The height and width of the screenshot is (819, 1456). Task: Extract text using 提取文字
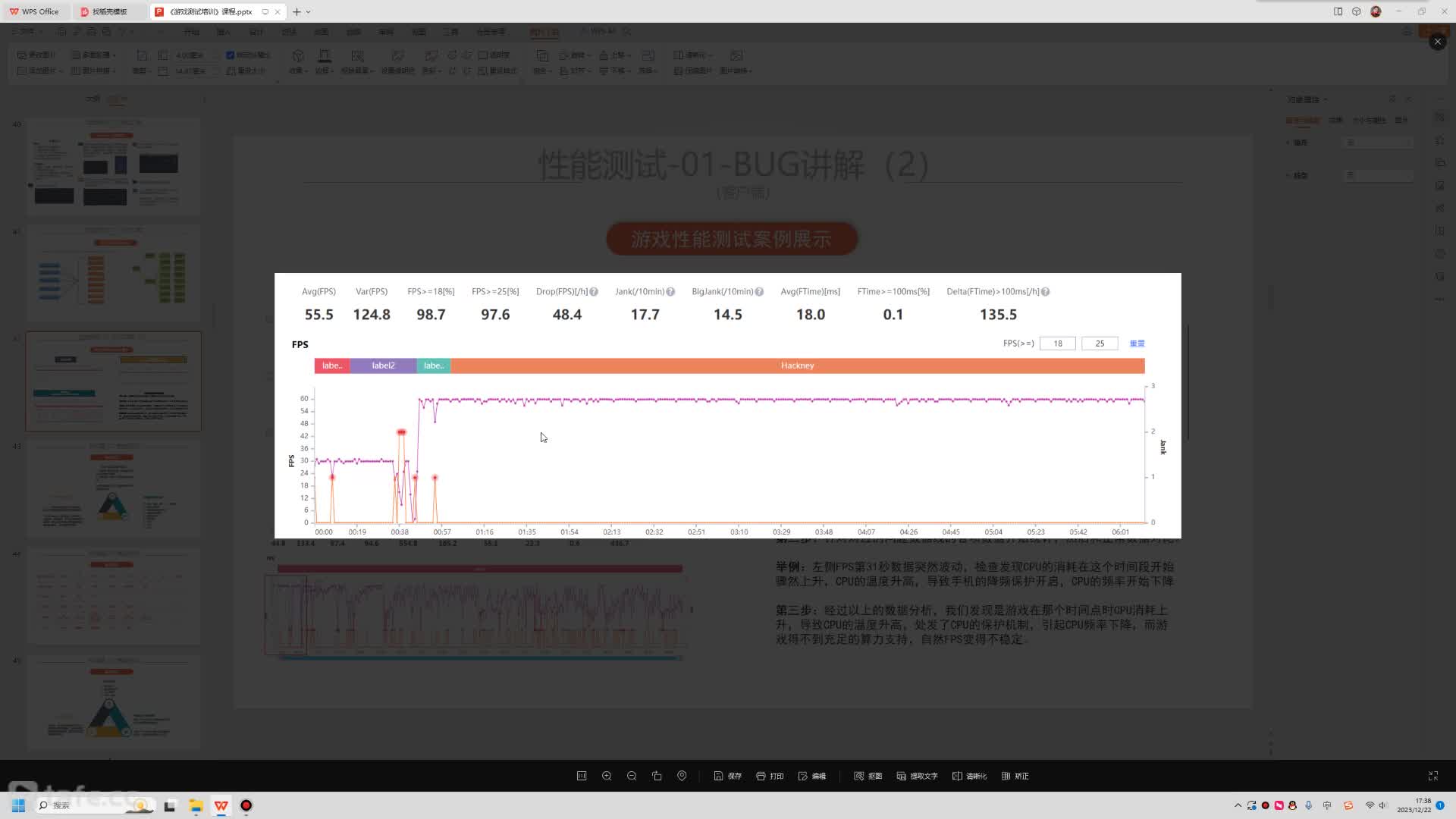(918, 776)
